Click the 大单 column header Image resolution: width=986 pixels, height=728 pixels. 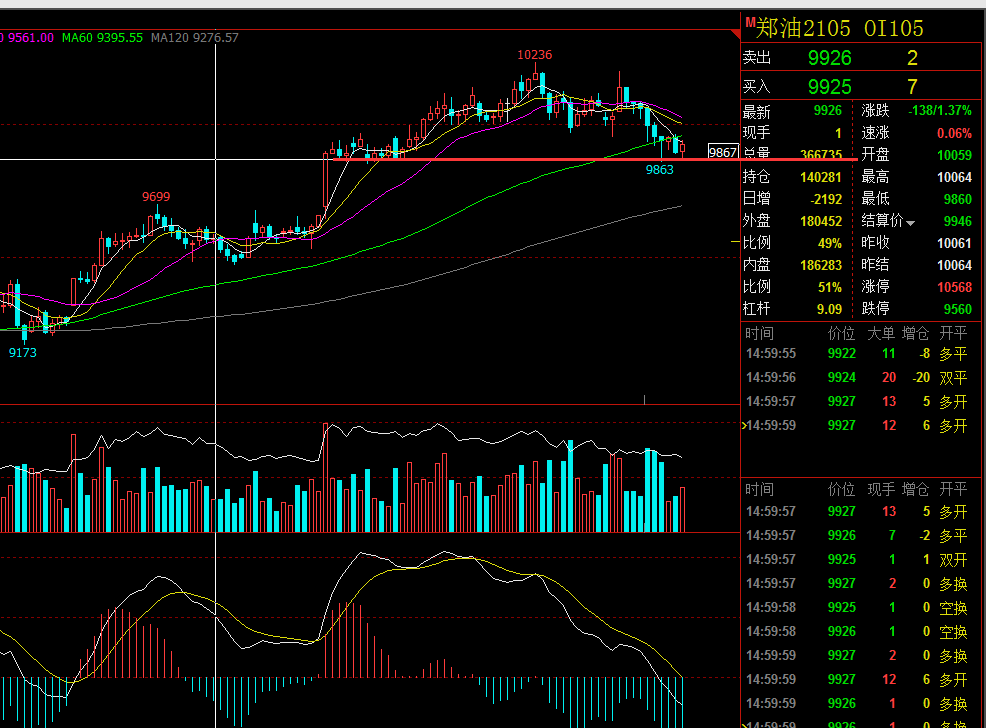[x=880, y=333]
